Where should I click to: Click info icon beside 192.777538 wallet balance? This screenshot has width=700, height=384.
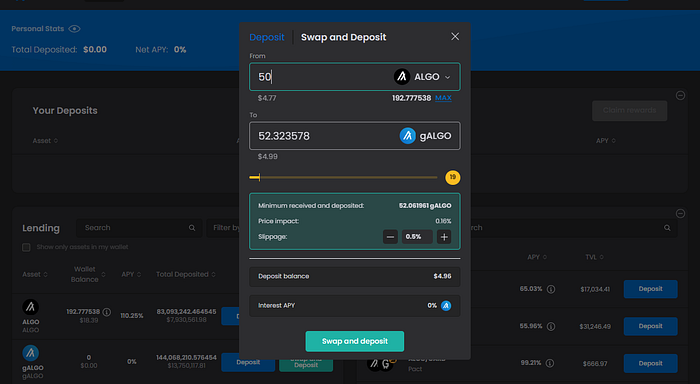107,312
